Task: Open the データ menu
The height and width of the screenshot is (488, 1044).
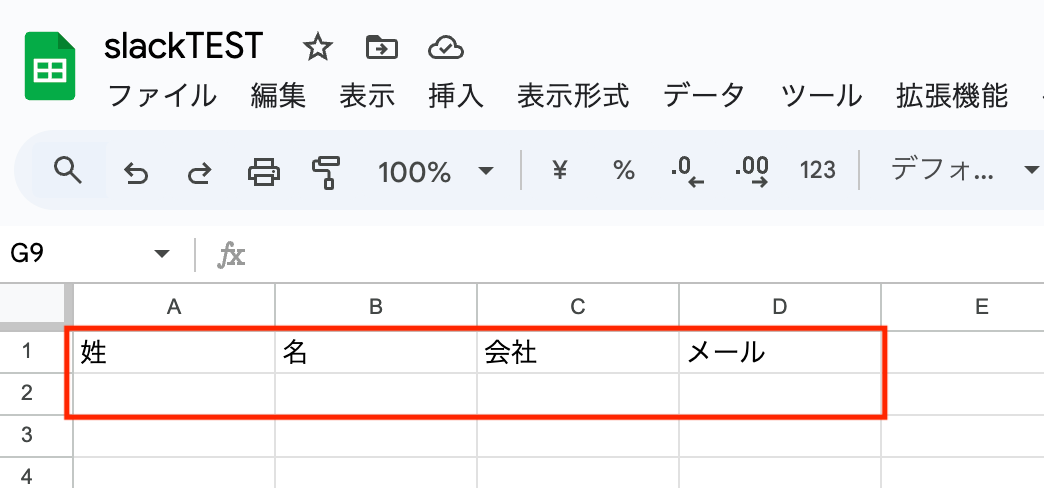Action: (x=704, y=96)
